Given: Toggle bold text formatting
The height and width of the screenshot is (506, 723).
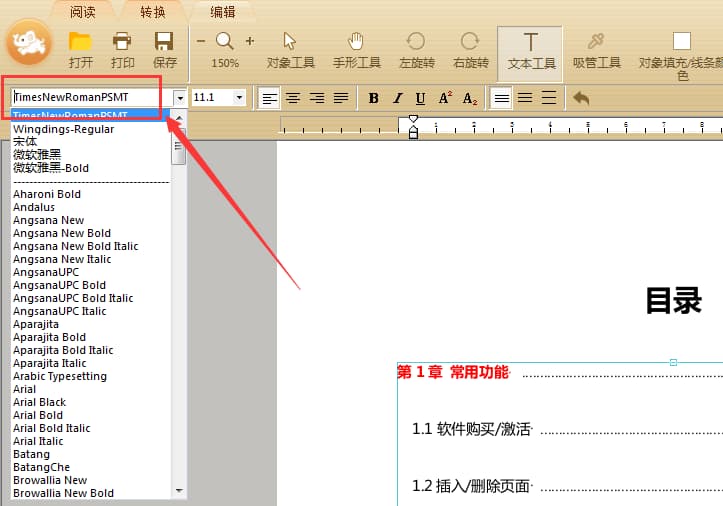Looking at the screenshot, I should click(x=373, y=98).
